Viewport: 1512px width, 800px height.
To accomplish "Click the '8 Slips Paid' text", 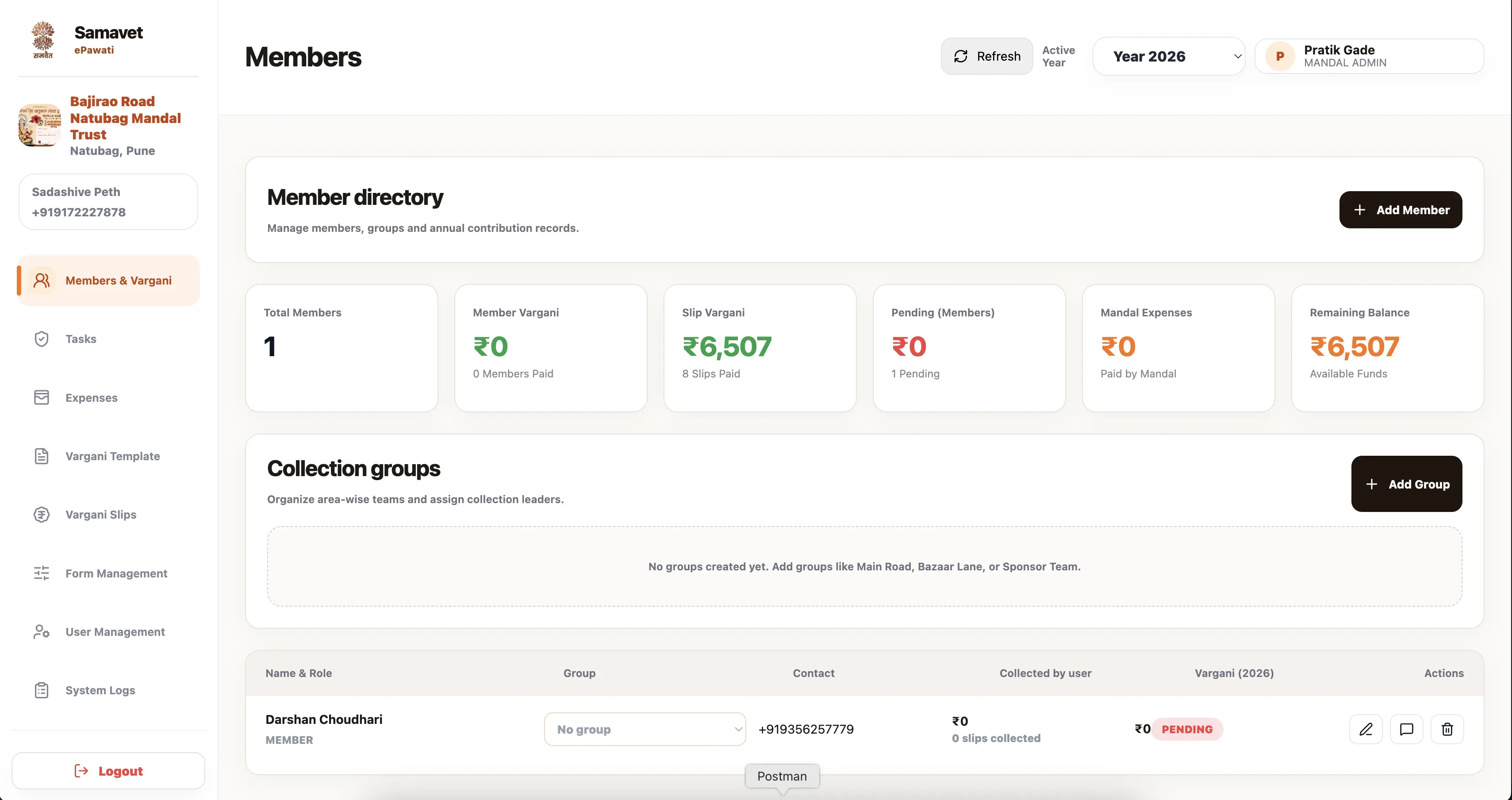I will click(711, 374).
